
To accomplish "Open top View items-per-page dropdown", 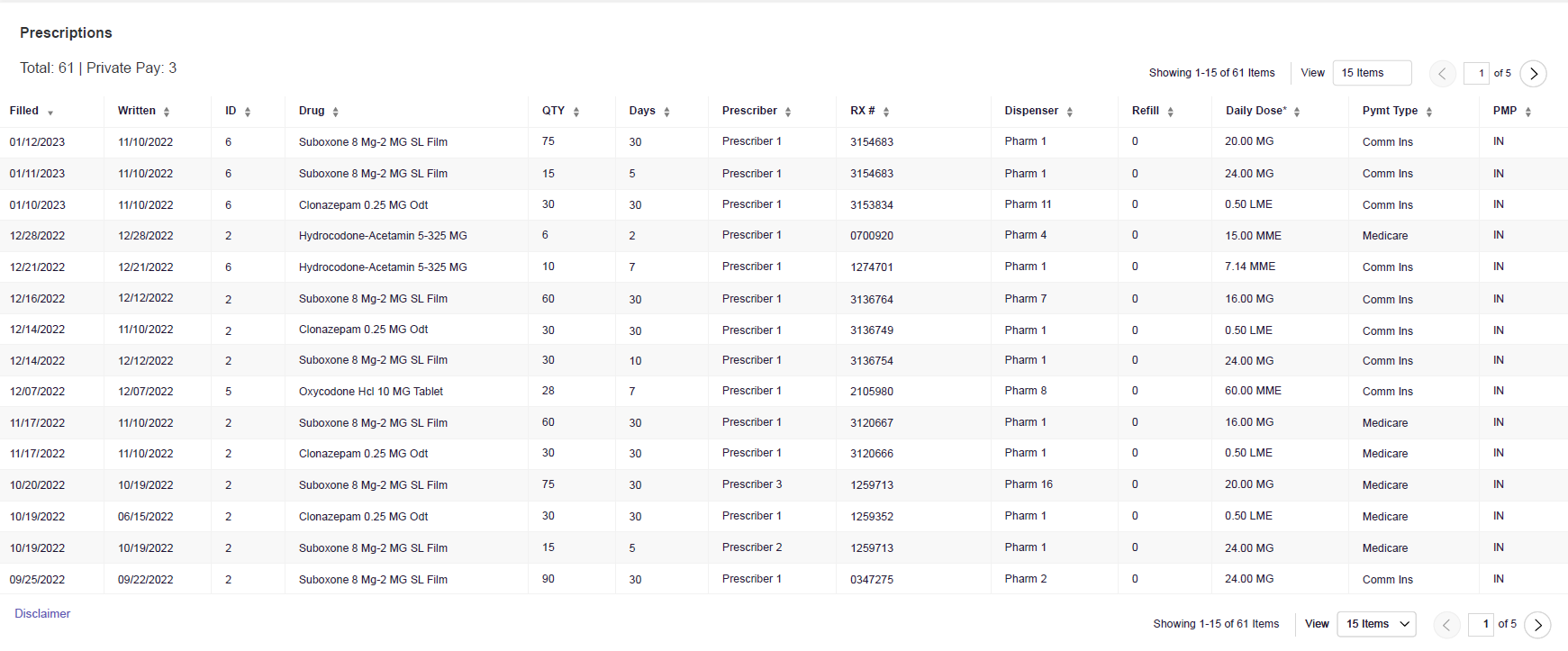I will 1372,73.
